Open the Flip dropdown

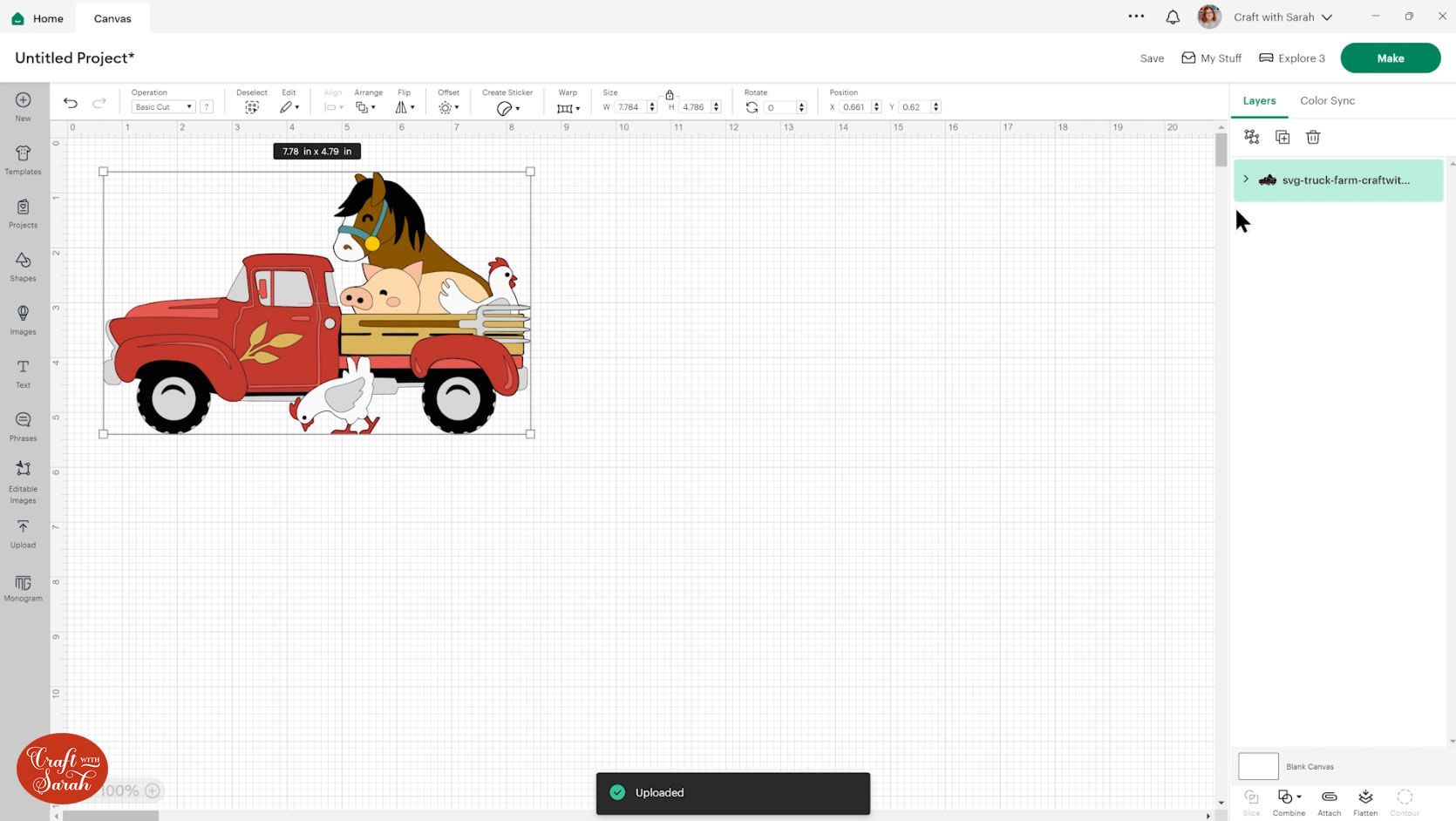(x=405, y=107)
